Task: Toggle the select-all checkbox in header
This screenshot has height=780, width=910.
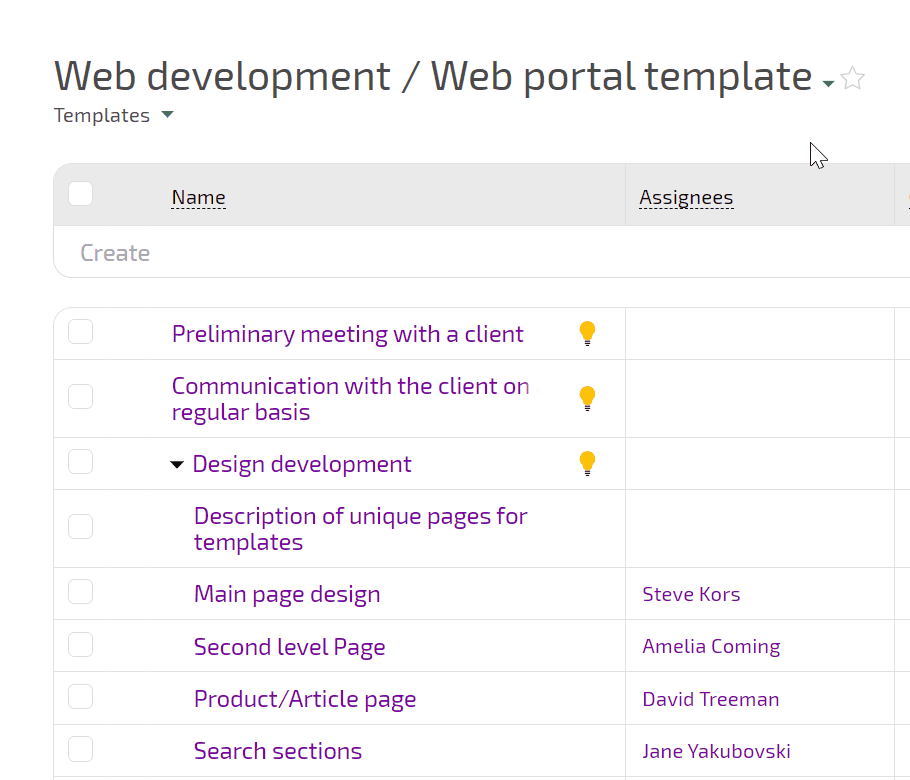Action: [81, 194]
